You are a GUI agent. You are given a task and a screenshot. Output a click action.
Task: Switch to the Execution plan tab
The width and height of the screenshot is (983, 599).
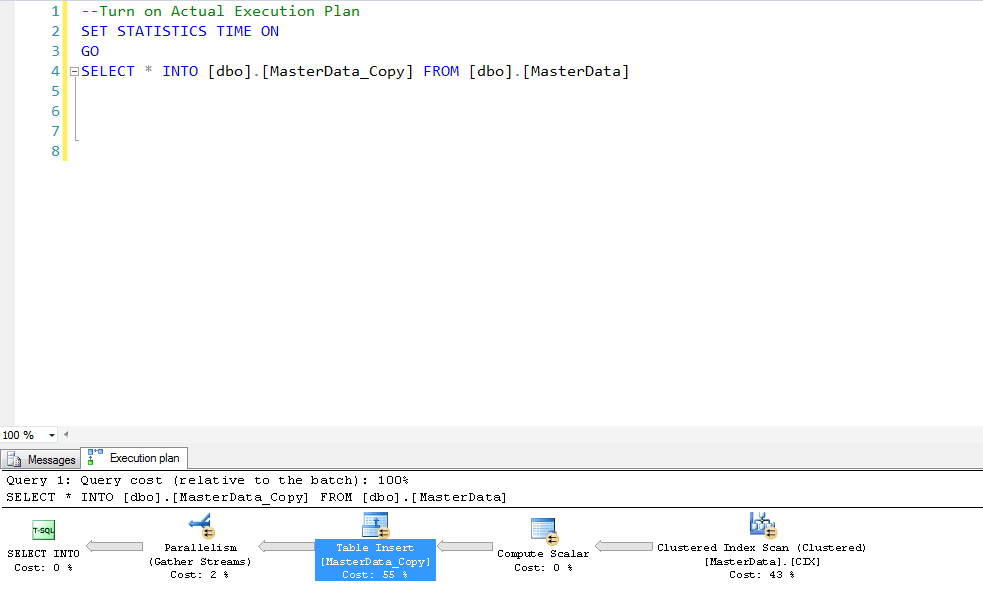click(x=135, y=459)
